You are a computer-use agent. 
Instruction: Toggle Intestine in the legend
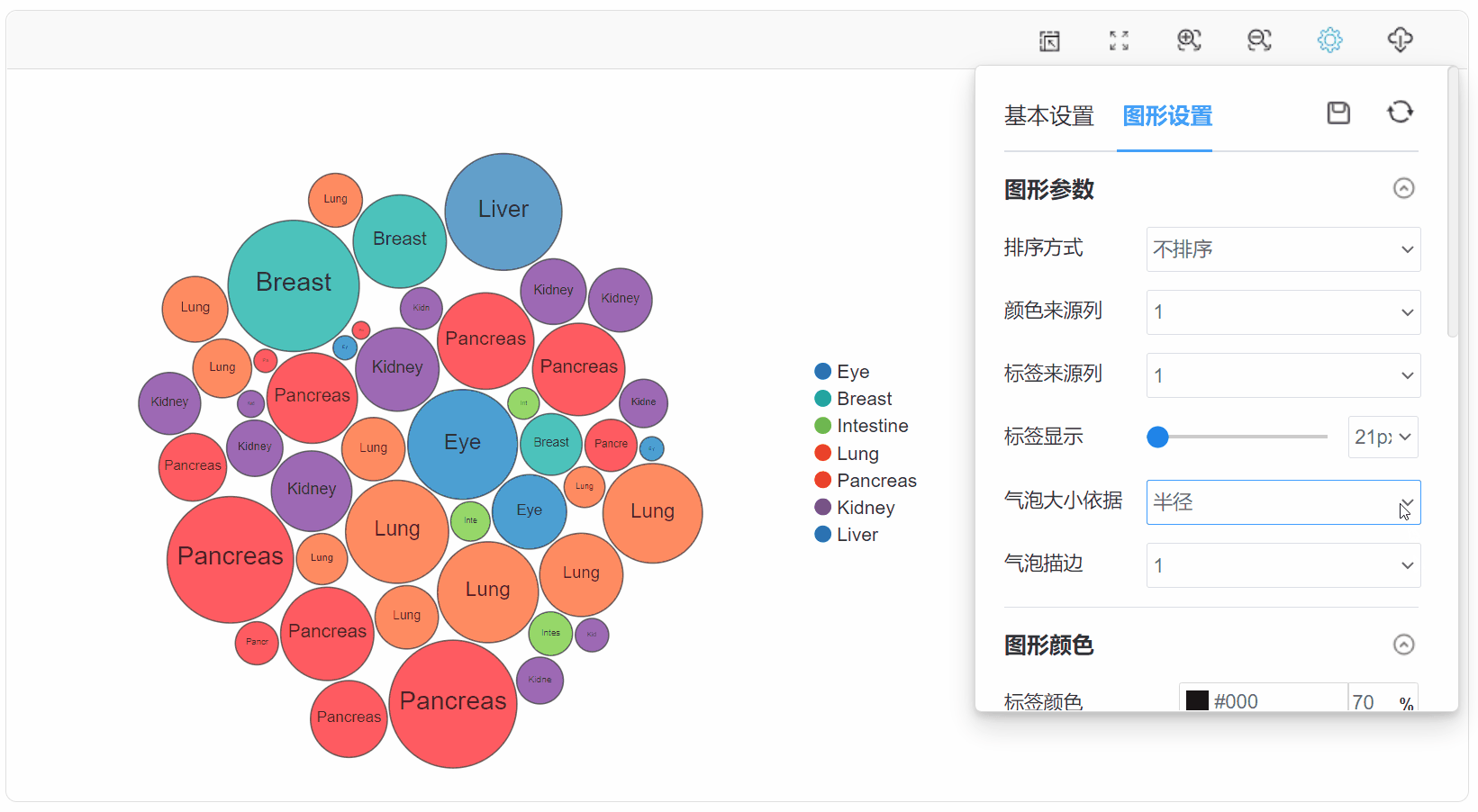point(861,426)
